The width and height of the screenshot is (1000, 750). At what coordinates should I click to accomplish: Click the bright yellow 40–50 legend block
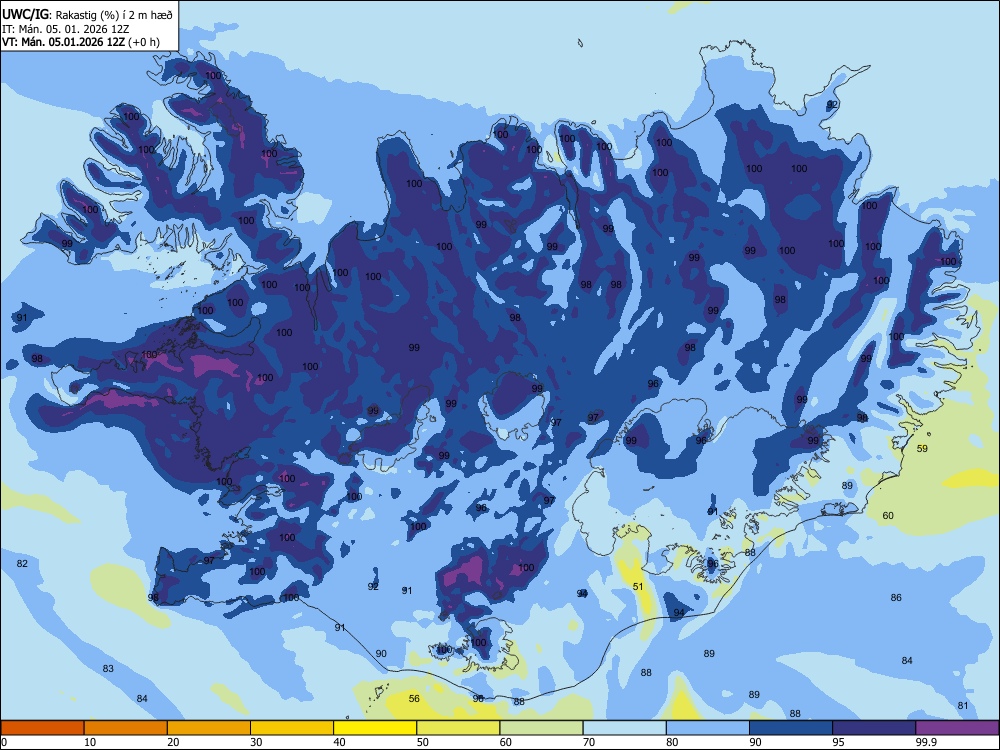pyautogui.click(x=375, y=728)
